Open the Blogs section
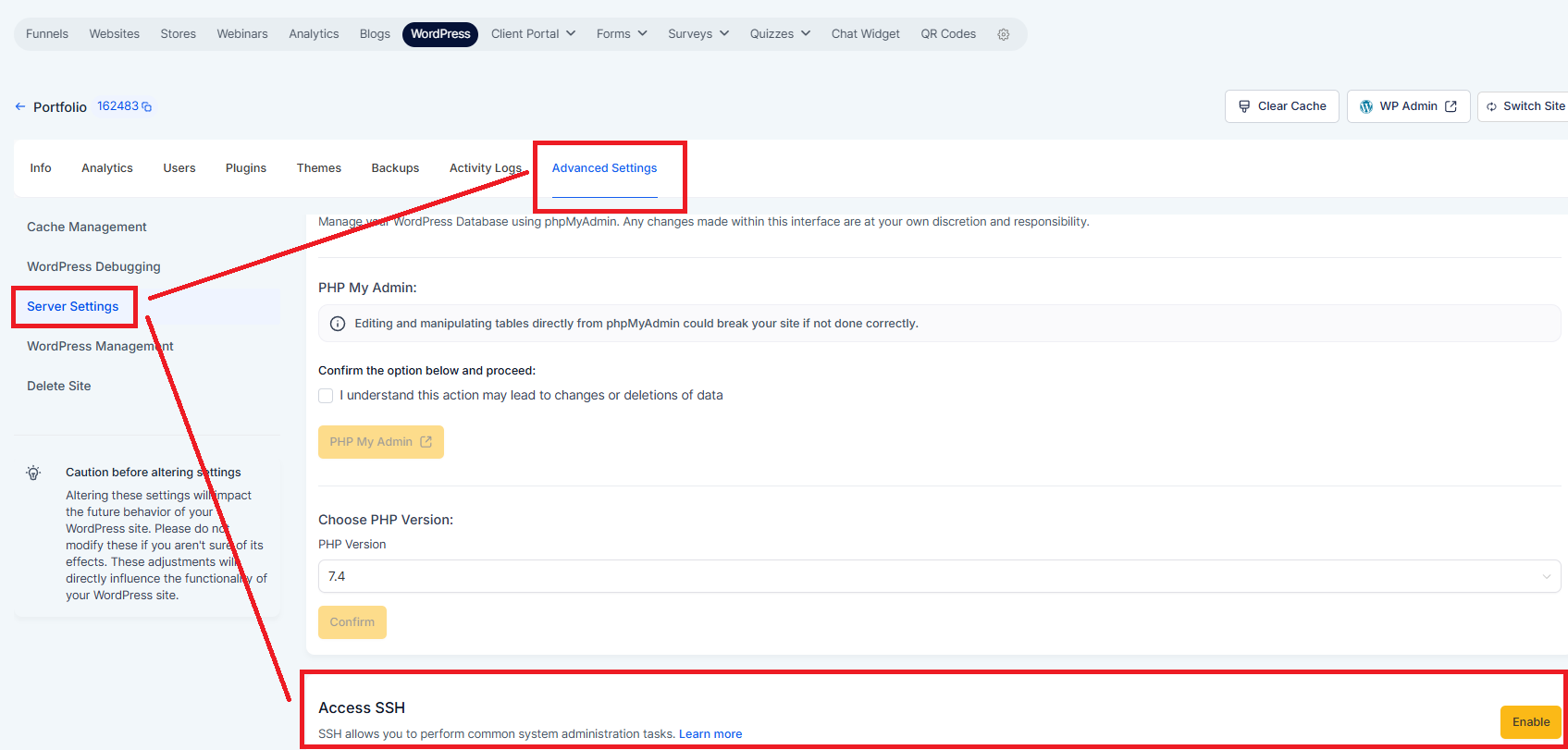The width and height of the screenshot is (1568, 750). 375,34
